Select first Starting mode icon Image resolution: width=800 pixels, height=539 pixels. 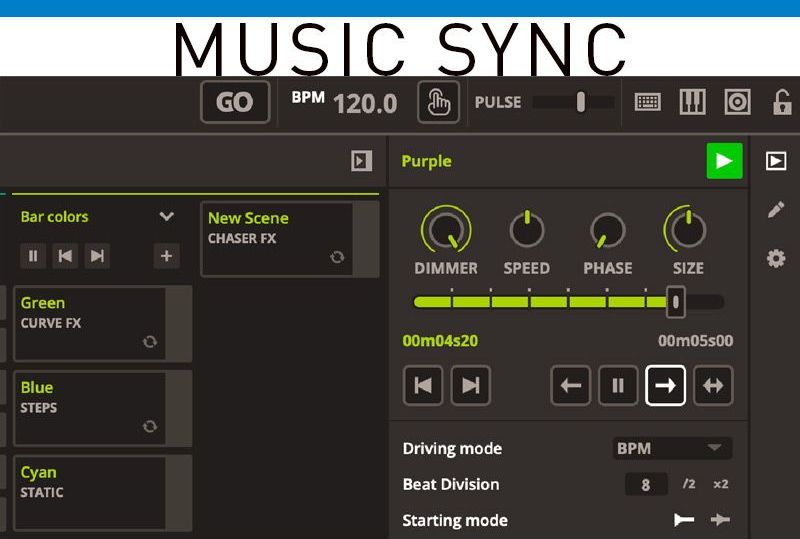pos(684,520)
